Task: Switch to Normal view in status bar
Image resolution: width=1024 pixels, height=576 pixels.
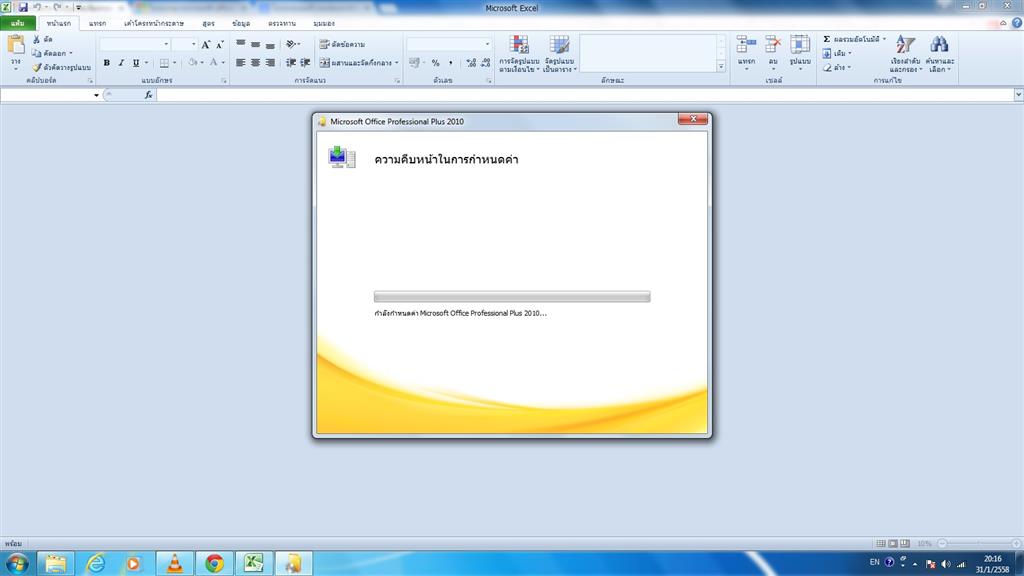Action: [x=881, y=543]
